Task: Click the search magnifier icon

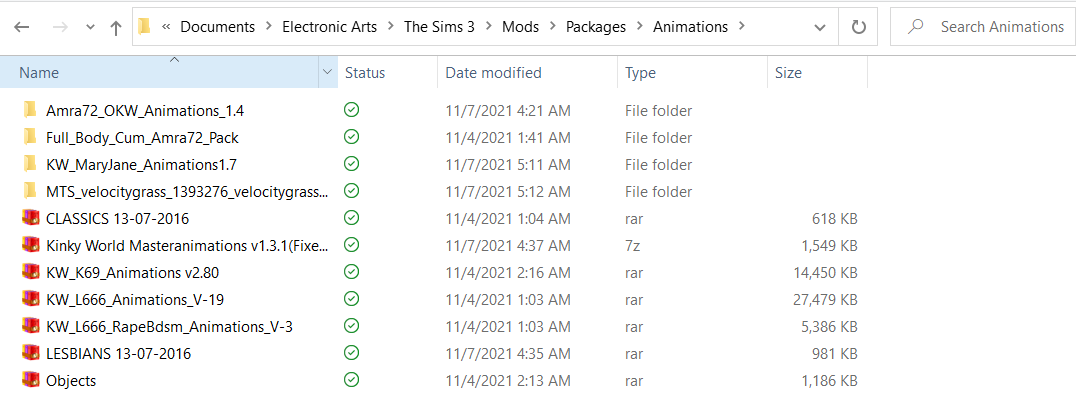Action: [x=915, y=27]
